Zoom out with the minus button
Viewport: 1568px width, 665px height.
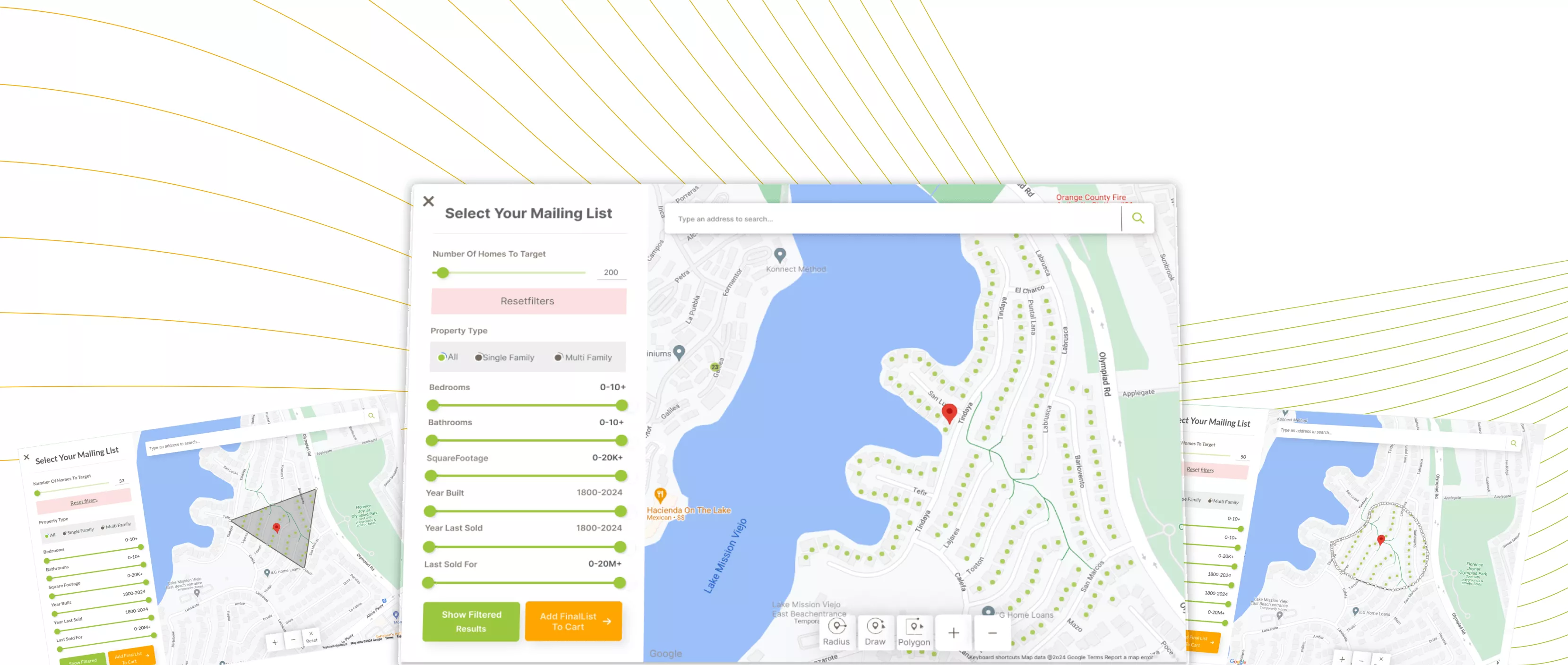click(992, 633)
